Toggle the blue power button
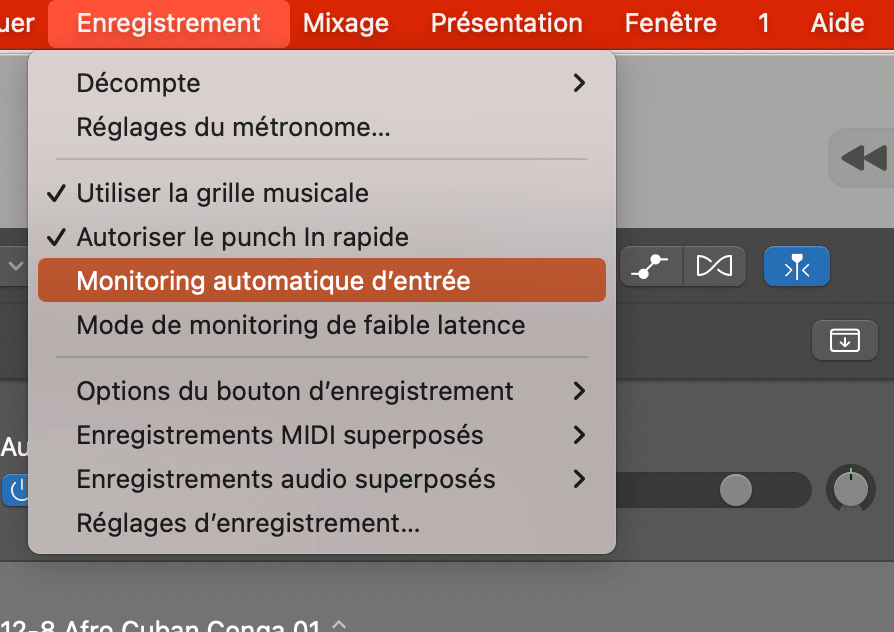The width and height of the screenshot is (894, 632). (x=16, y=490)
